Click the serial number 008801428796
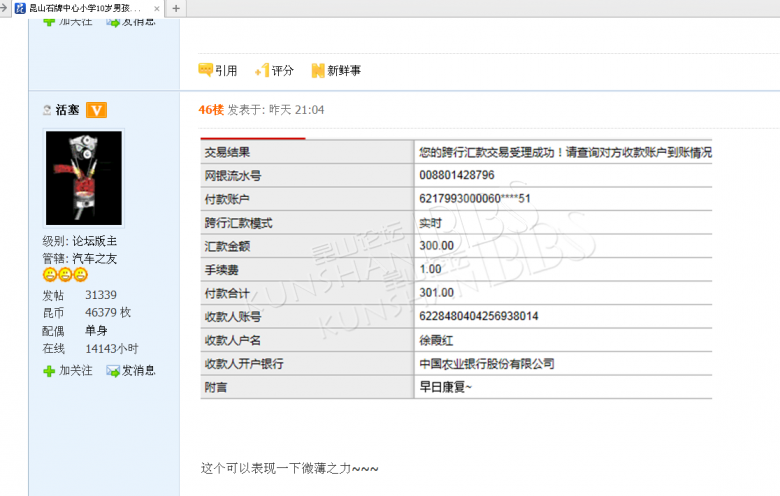The image size is (780, 496). tap(457, 175)
